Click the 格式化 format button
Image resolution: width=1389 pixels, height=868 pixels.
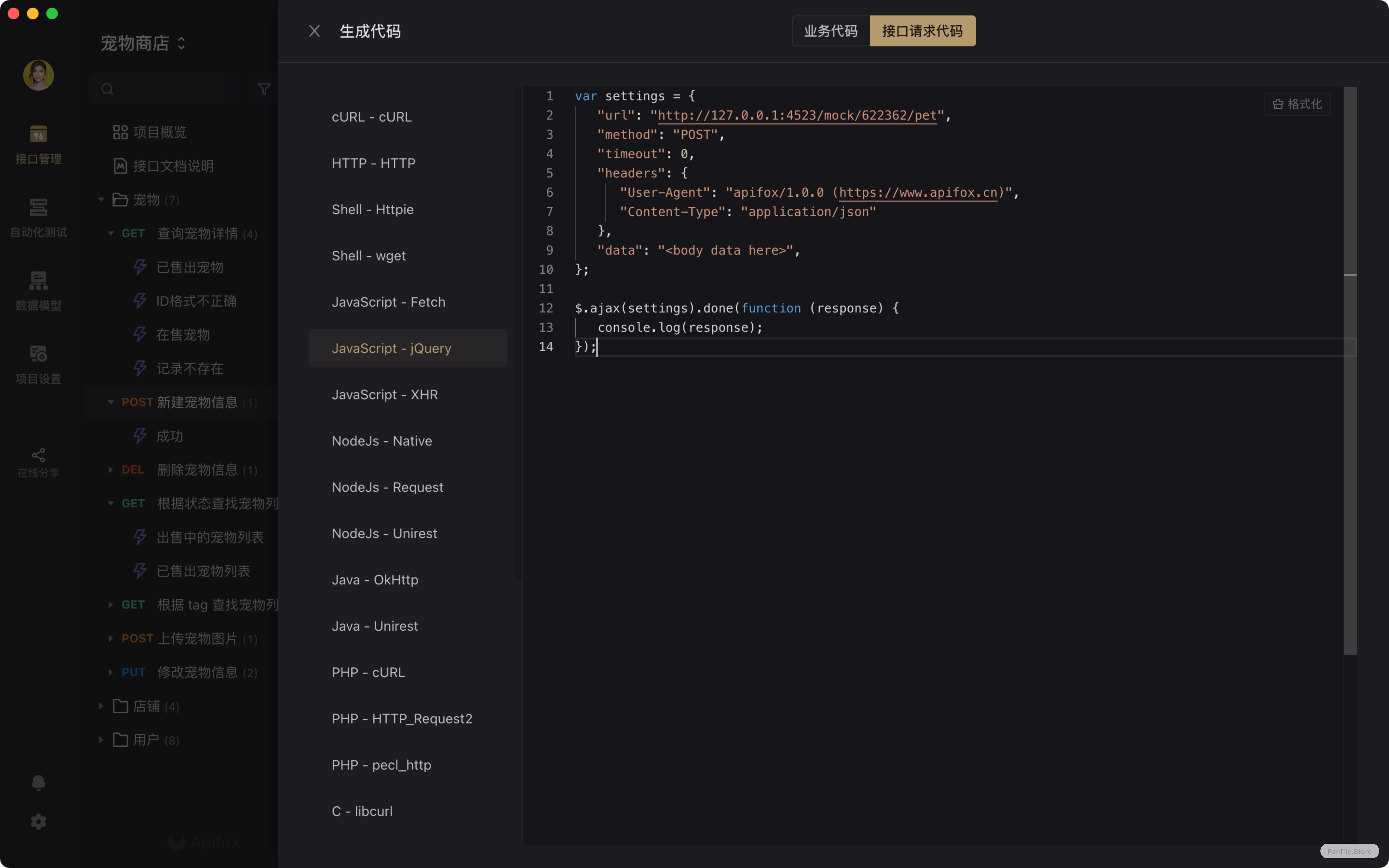tap(1297, 104)
